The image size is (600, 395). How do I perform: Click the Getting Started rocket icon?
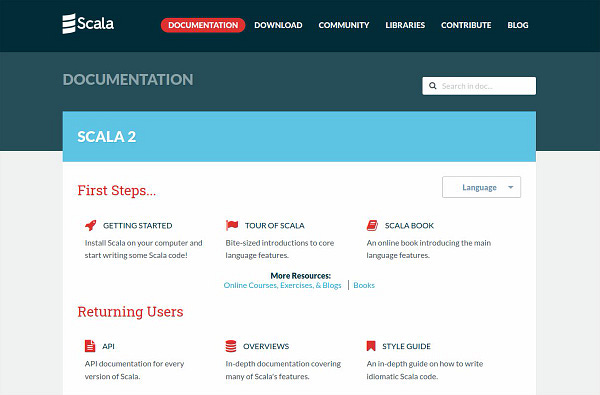tap(91, 225)
